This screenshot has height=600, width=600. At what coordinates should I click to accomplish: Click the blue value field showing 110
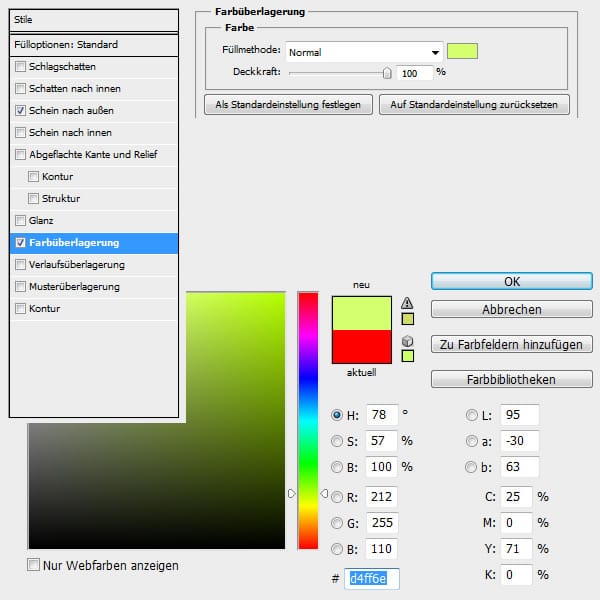point(381,549)
